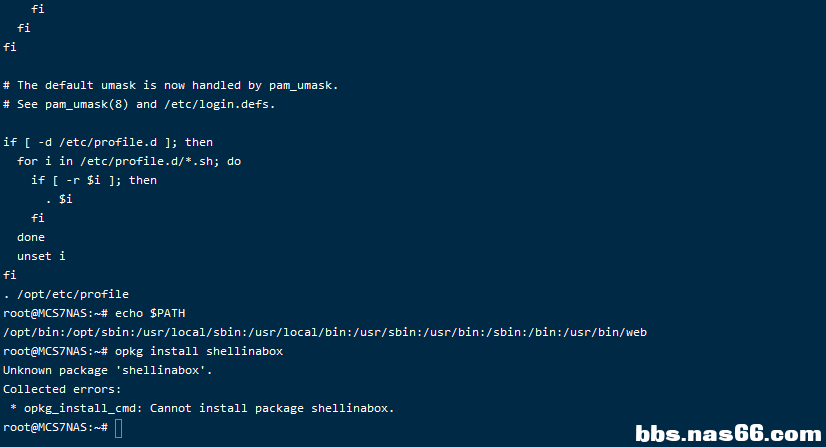
Task: Click the 'if [ -d /etc/profile.d ]' line
Action: tap(108, 142)
